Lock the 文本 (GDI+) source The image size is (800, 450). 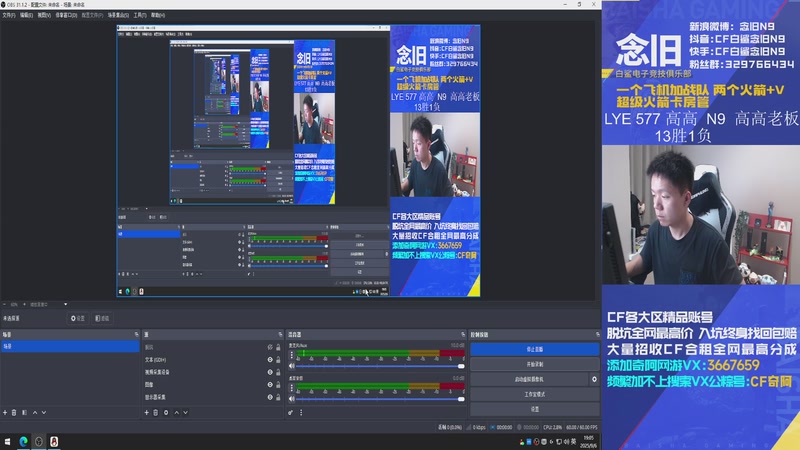coord(278,360)
